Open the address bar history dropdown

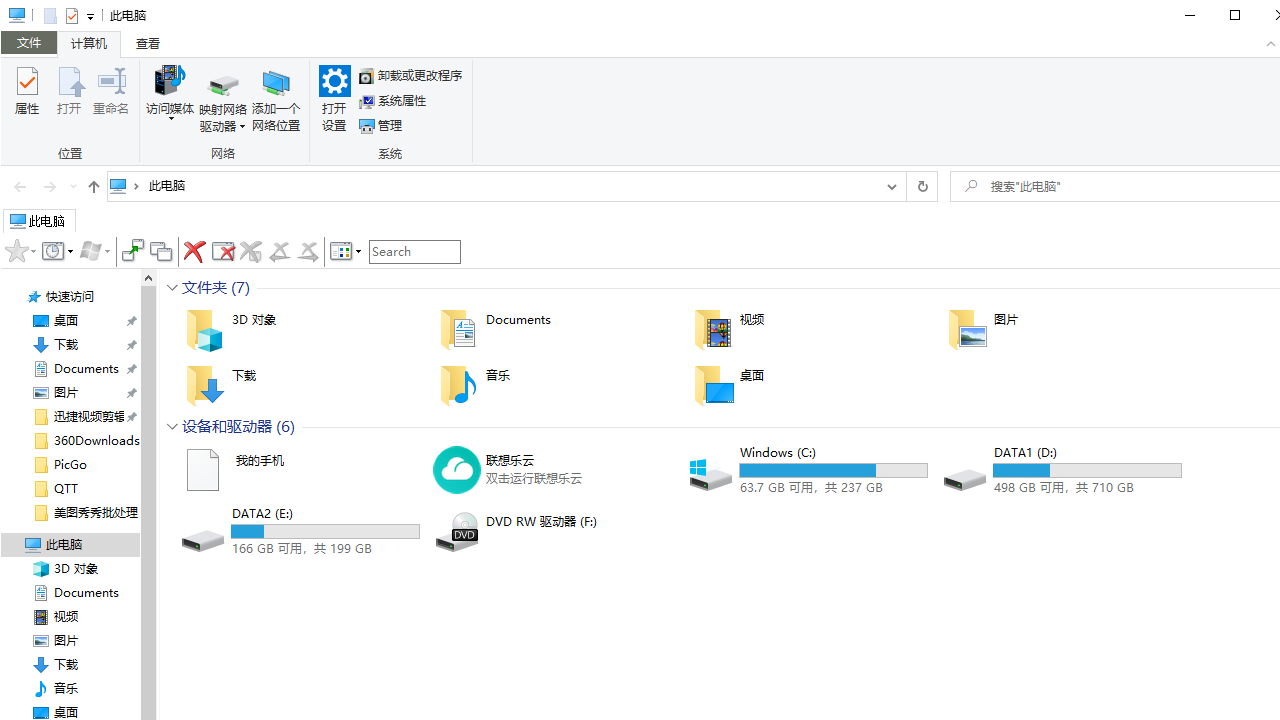pos(890,186)
